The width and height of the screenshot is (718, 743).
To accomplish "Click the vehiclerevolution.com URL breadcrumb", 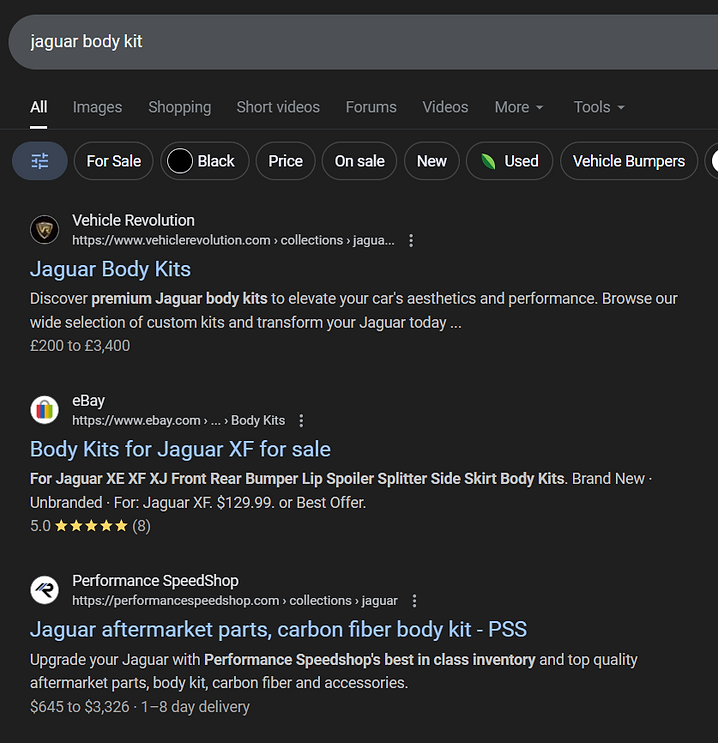I will [233, 241].
